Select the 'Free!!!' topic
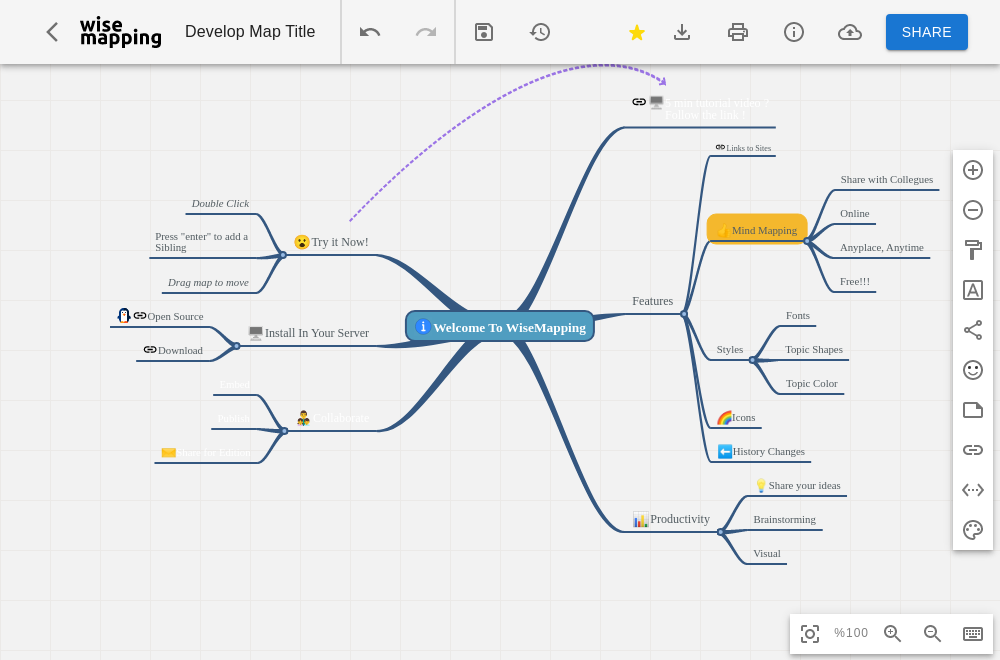Viewport: 1000px width, 660px height. click(x=855, y=281)
